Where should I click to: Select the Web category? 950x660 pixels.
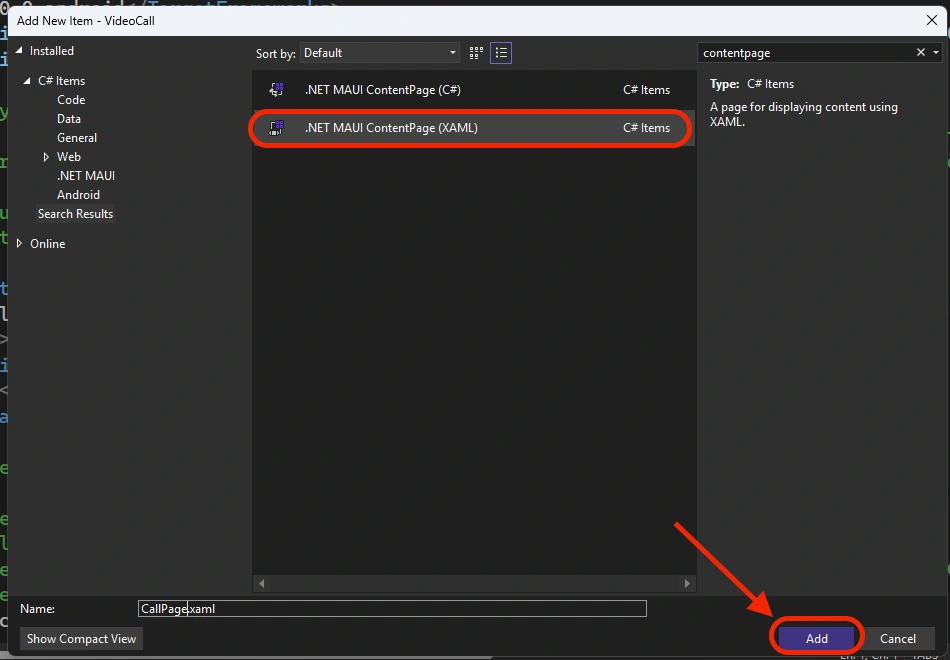(68, 157)
